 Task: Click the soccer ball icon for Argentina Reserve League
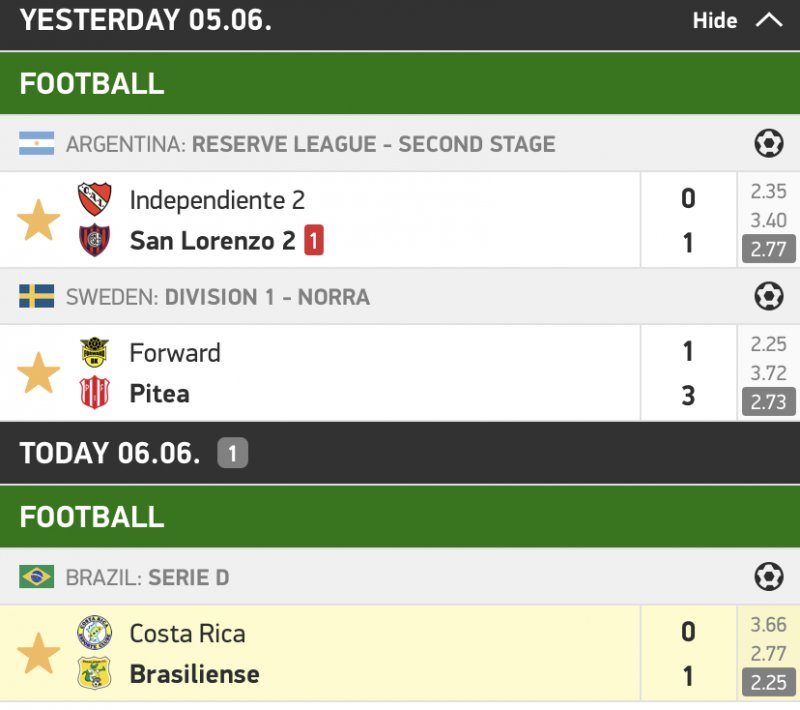tap(768, 144)
